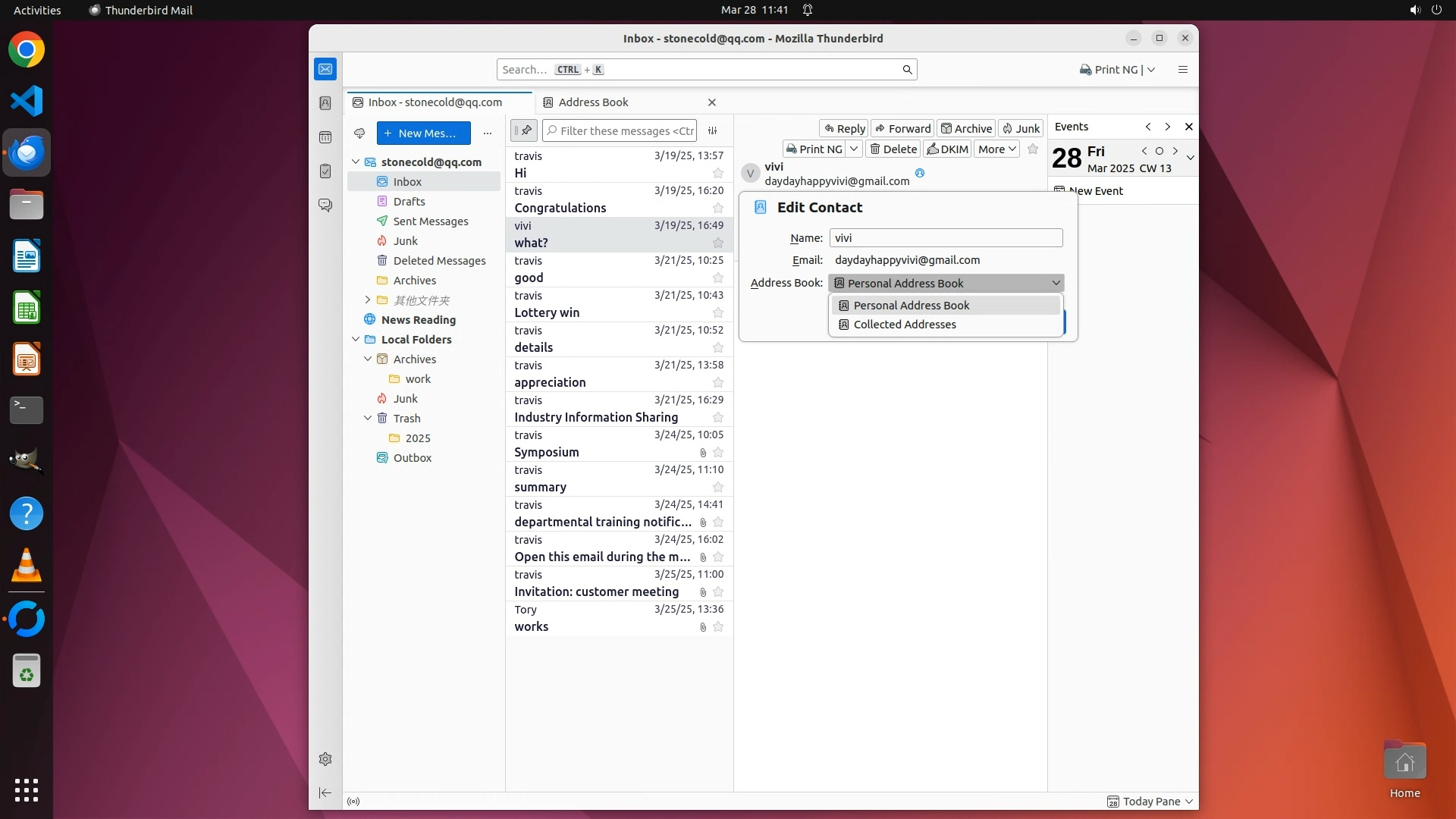Click the DKIM toolbar button
Viewport: 1456px width, 819px height.
pos(947,149)
